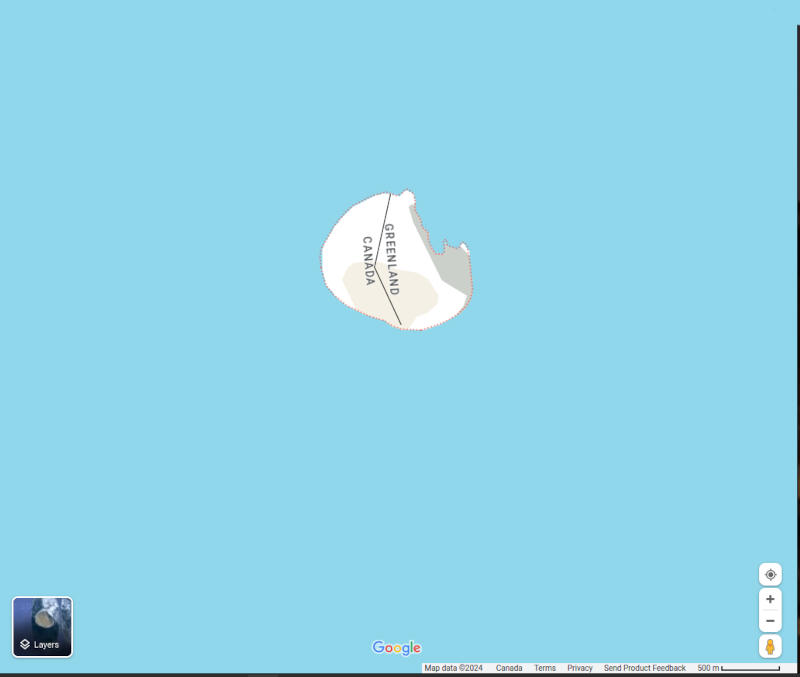Open the Map data ©2024 notice
Screen dimensions: 800x677
pyautogui.click(x=453, y=668)
